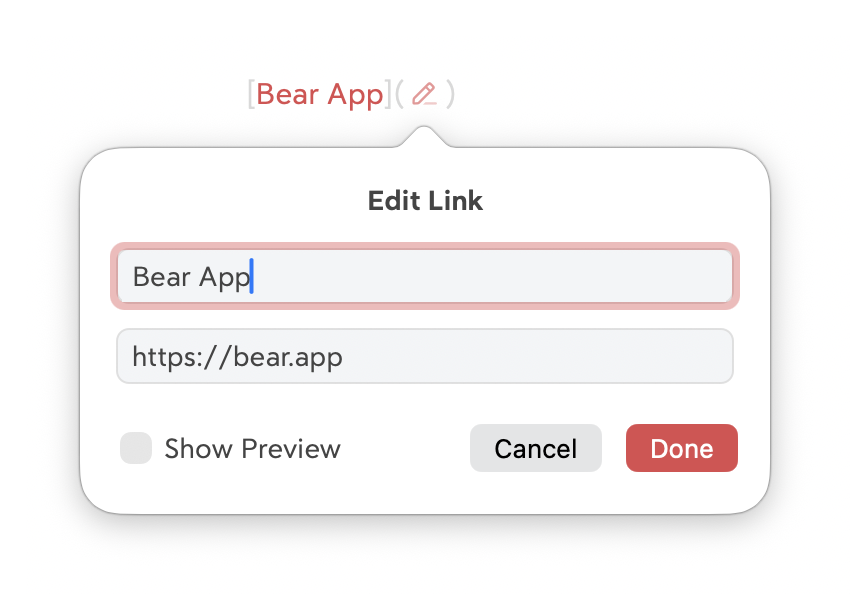Image resolution: width=850 pixels, height=594 pixels.
Task: Click the closing parenthesis after the pencil icon
Action: (451, 94)
